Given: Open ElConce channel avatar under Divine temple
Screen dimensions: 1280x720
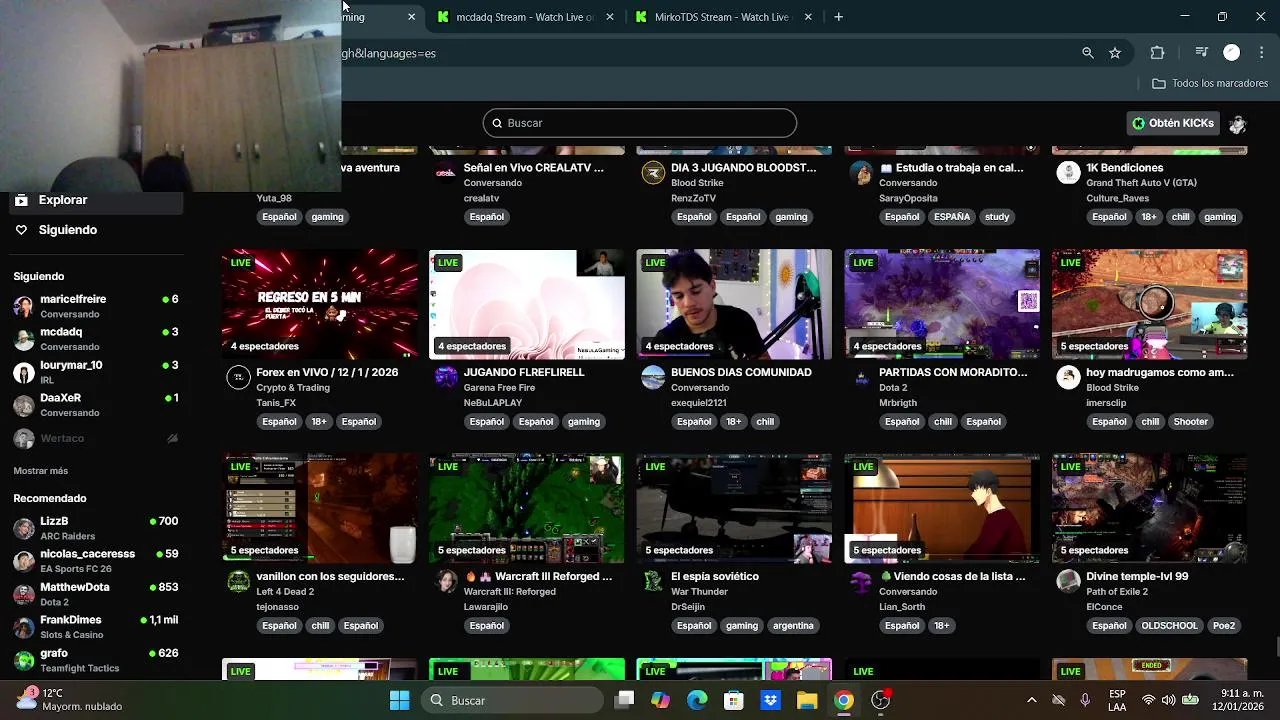Looking at the screenshot, I should [x=1069, y=581].
